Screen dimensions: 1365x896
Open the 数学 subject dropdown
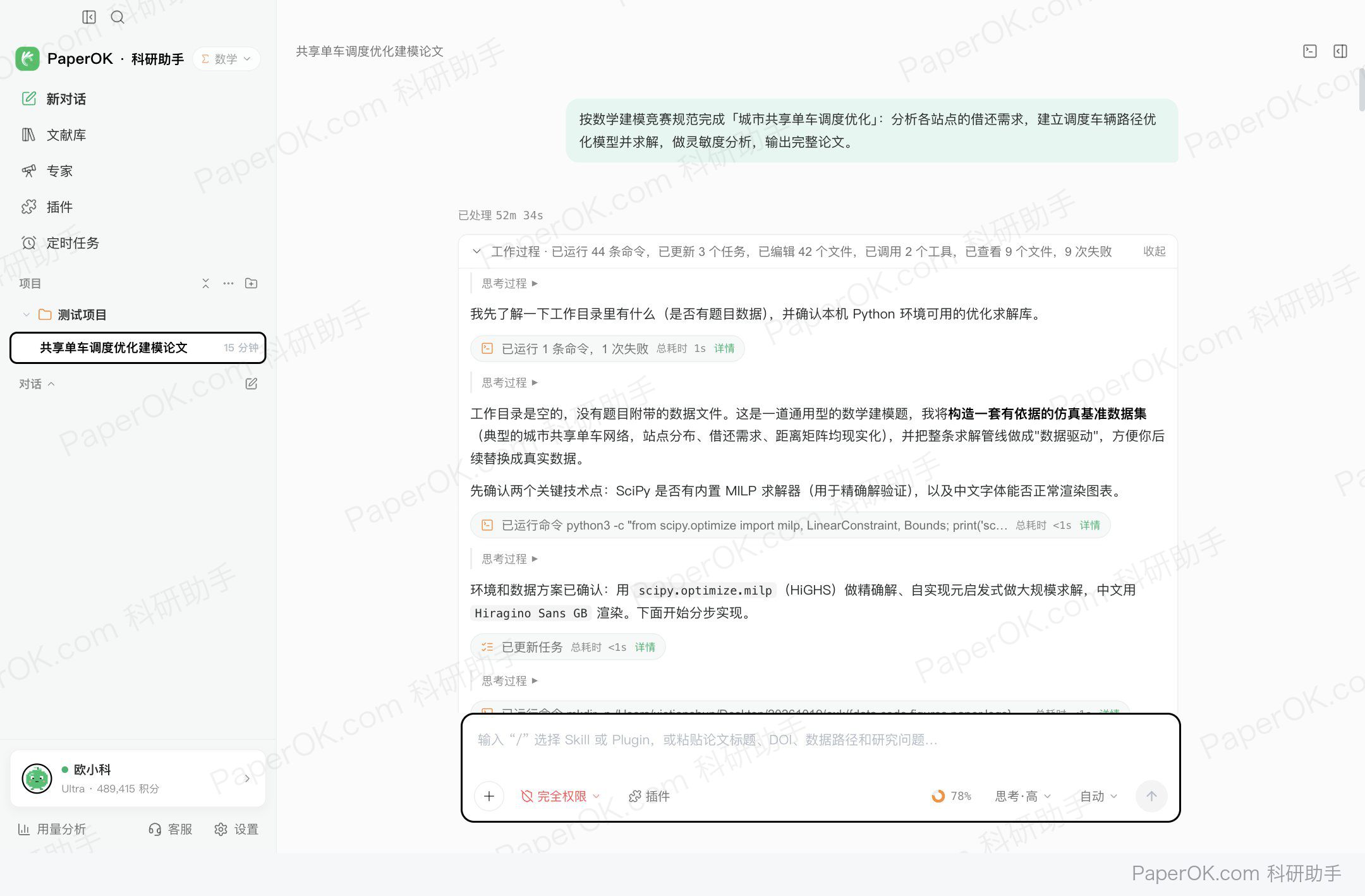(x=226, y=59)
